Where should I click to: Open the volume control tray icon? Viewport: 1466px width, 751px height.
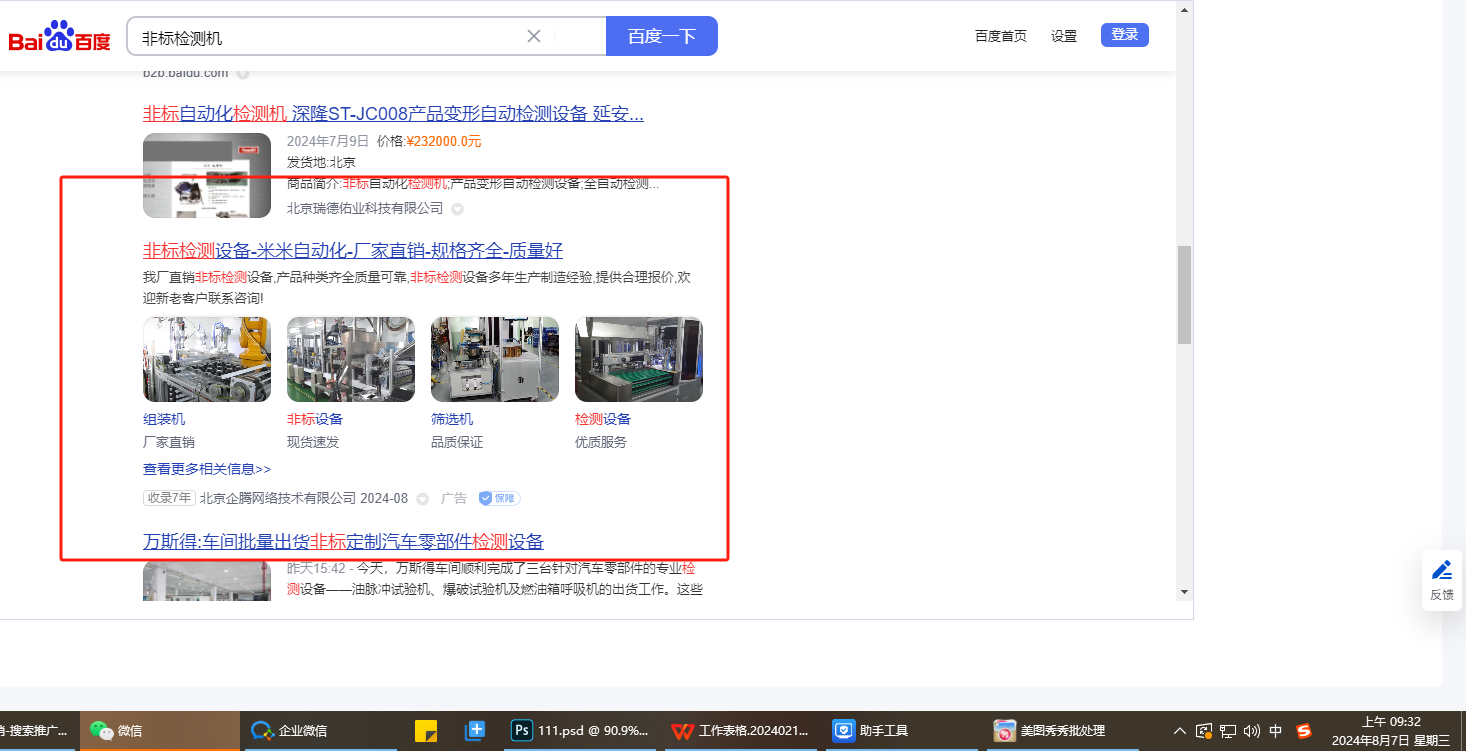coord(1251,731)
